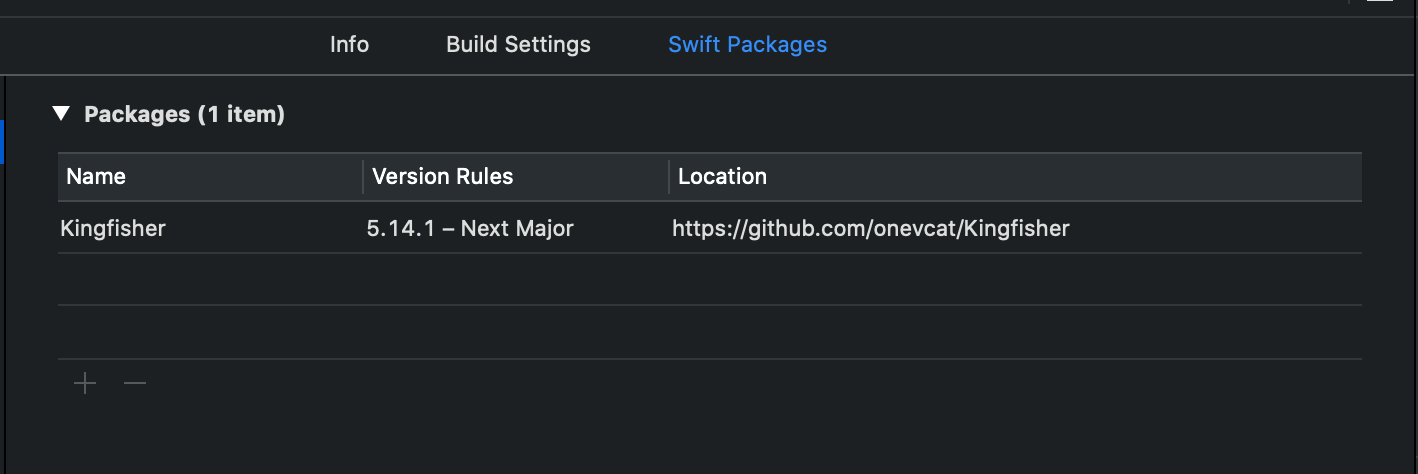Sort by the Name column header

point(96,177)
